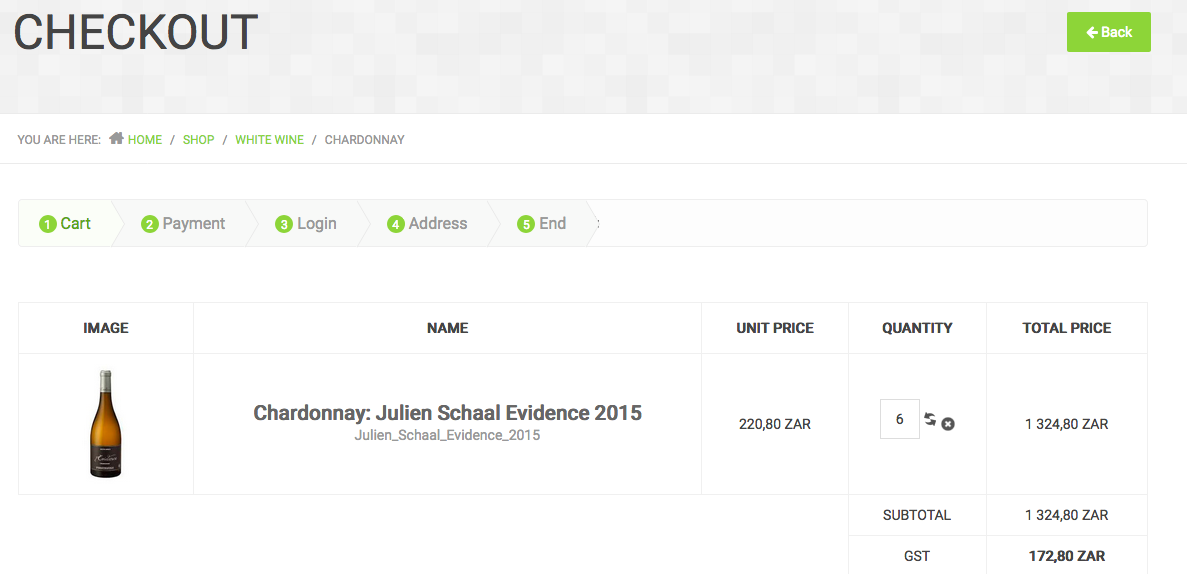Open Chardonnay: Julien Schaal Evidence 2015 product
1187x574 pixels.
click(x=447, y=413)
